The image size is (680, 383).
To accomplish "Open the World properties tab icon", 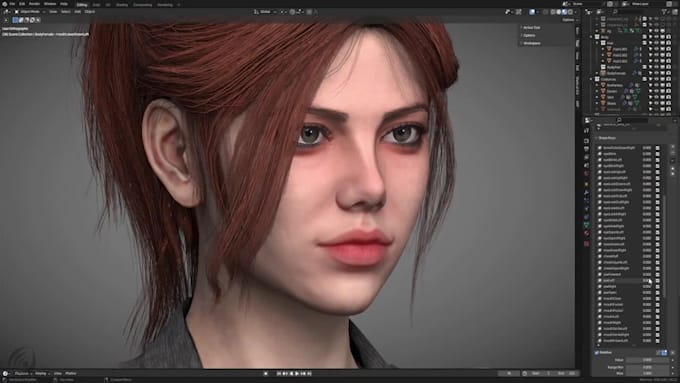I will (x=586, y=173).
